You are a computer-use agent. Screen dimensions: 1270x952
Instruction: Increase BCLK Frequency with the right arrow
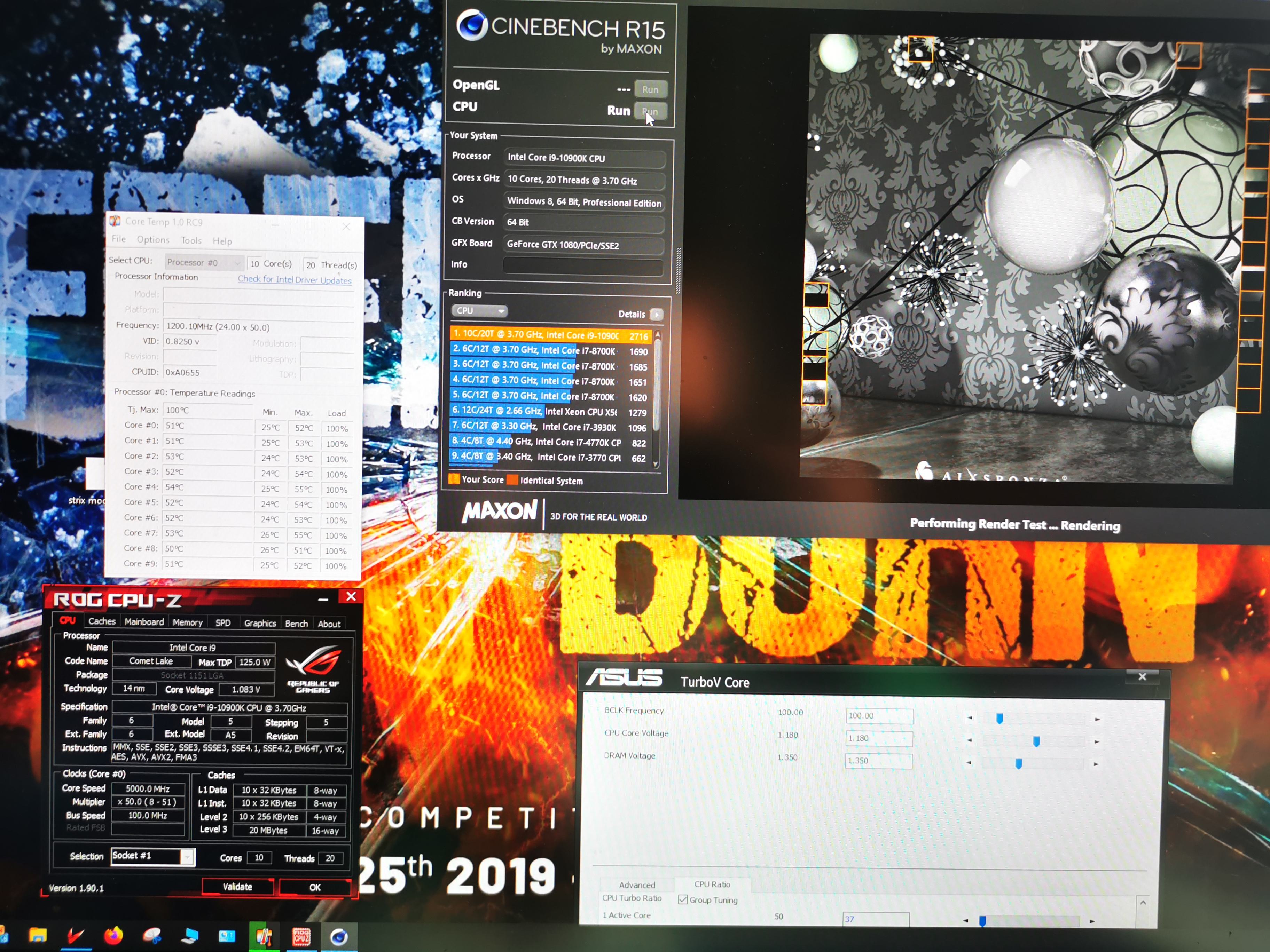(1097, 719)
